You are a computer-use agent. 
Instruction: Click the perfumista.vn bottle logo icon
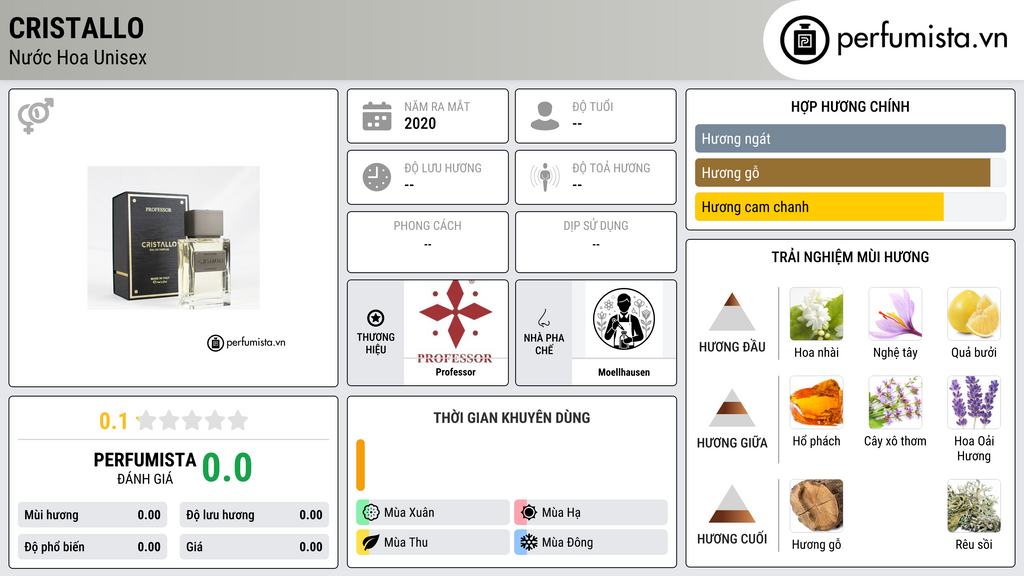click(x=804, y=40)
